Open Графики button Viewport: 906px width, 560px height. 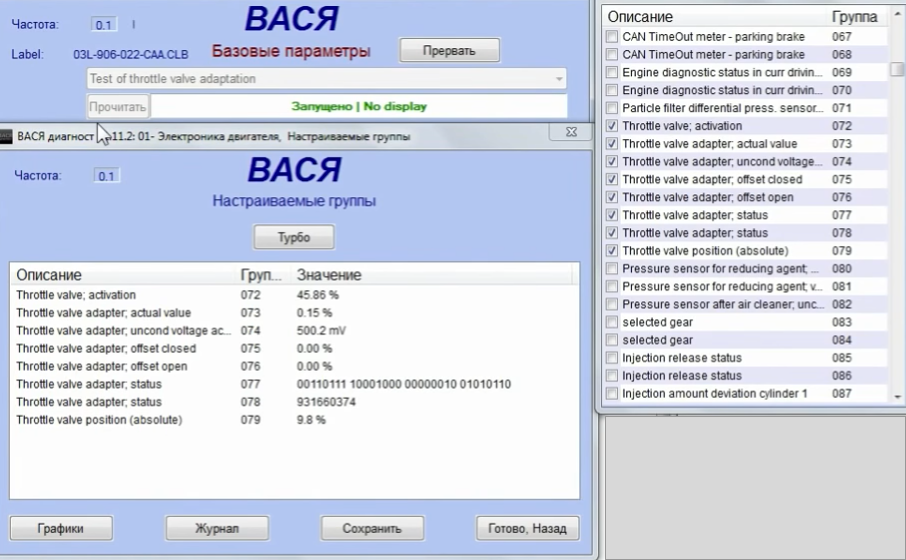(61, 528)
